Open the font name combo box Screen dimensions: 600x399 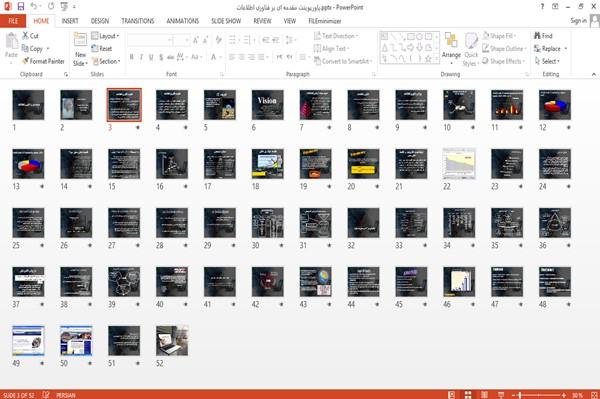pos(150,40)
